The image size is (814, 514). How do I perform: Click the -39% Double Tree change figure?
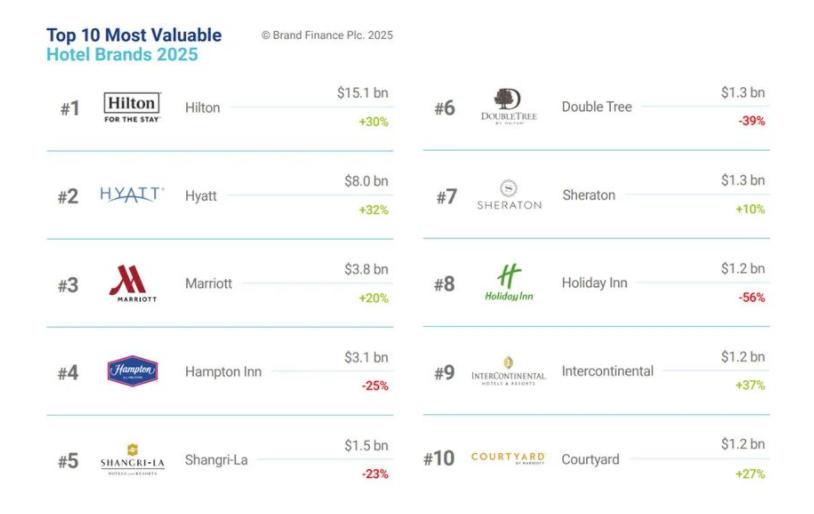(x=751, y=121)
